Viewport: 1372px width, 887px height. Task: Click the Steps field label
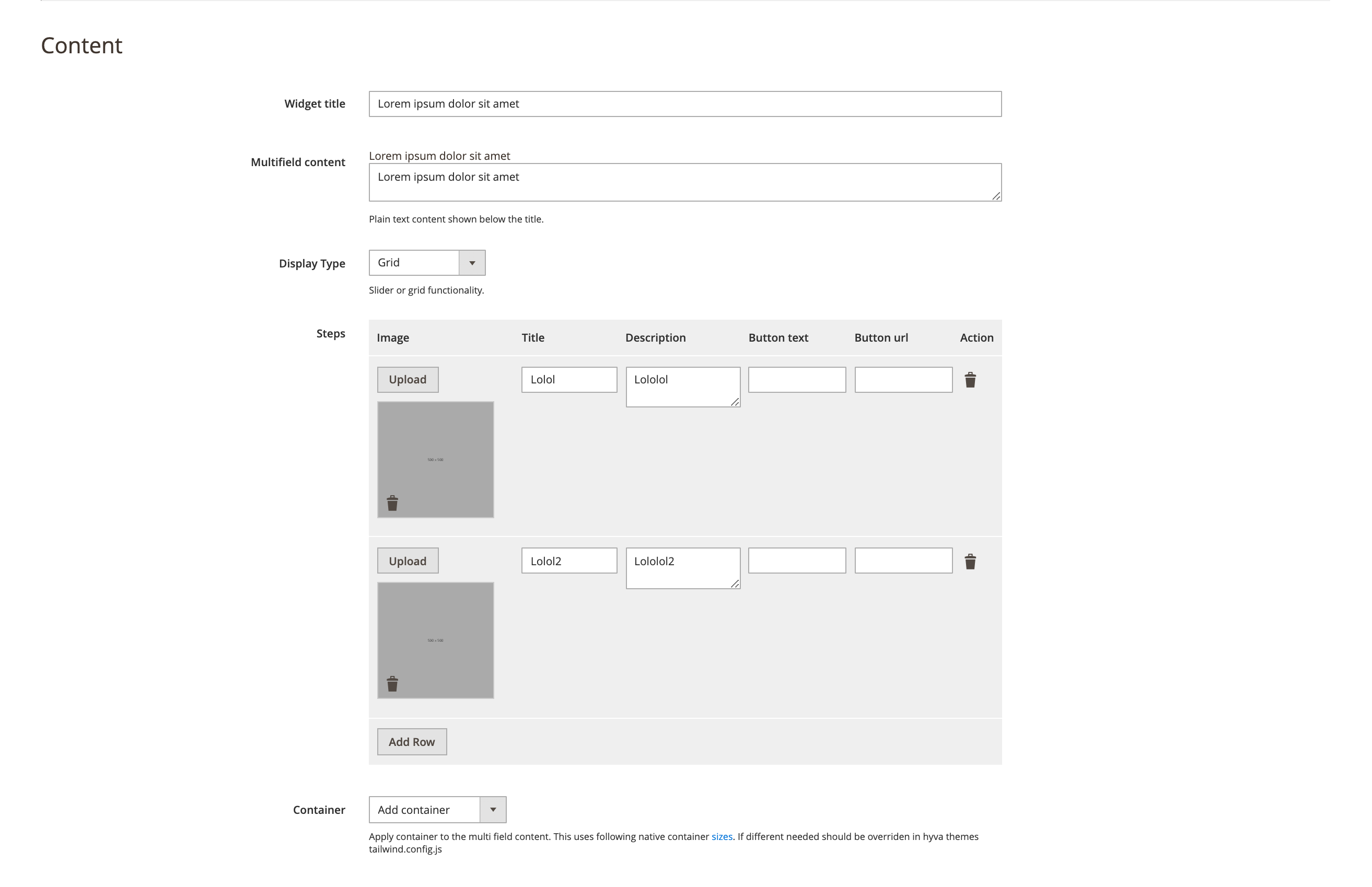click(x=331, y=333)
